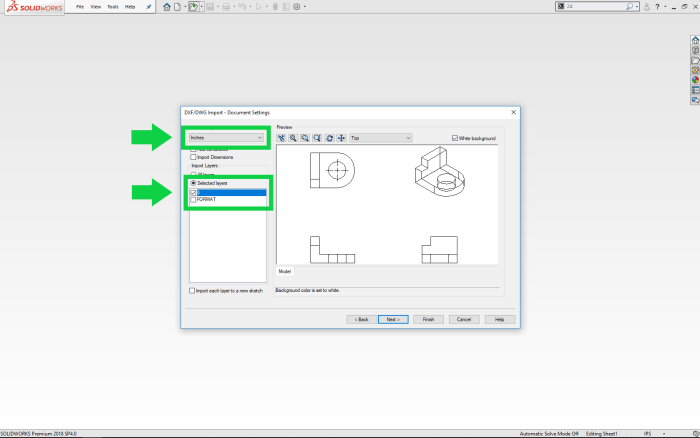This screenshot has height=438, width=700.
Task: Expand the Undo dropdown arrow
Action: tap(250, 7)
